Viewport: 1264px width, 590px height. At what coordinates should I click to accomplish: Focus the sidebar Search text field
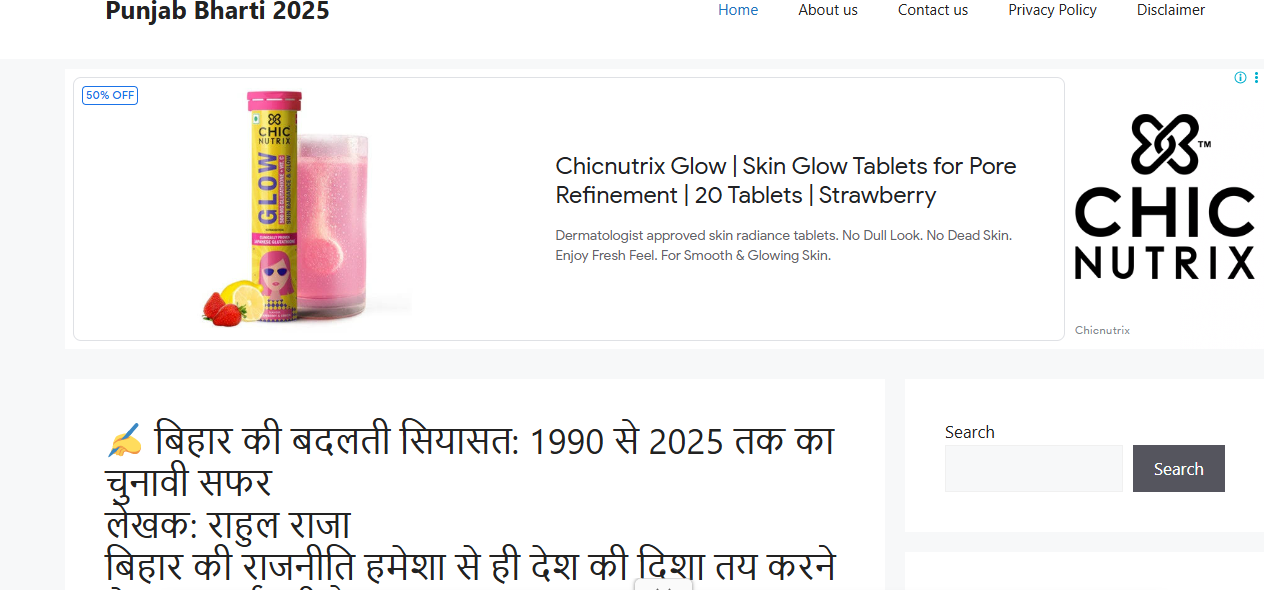click(x=1034, y=468)
